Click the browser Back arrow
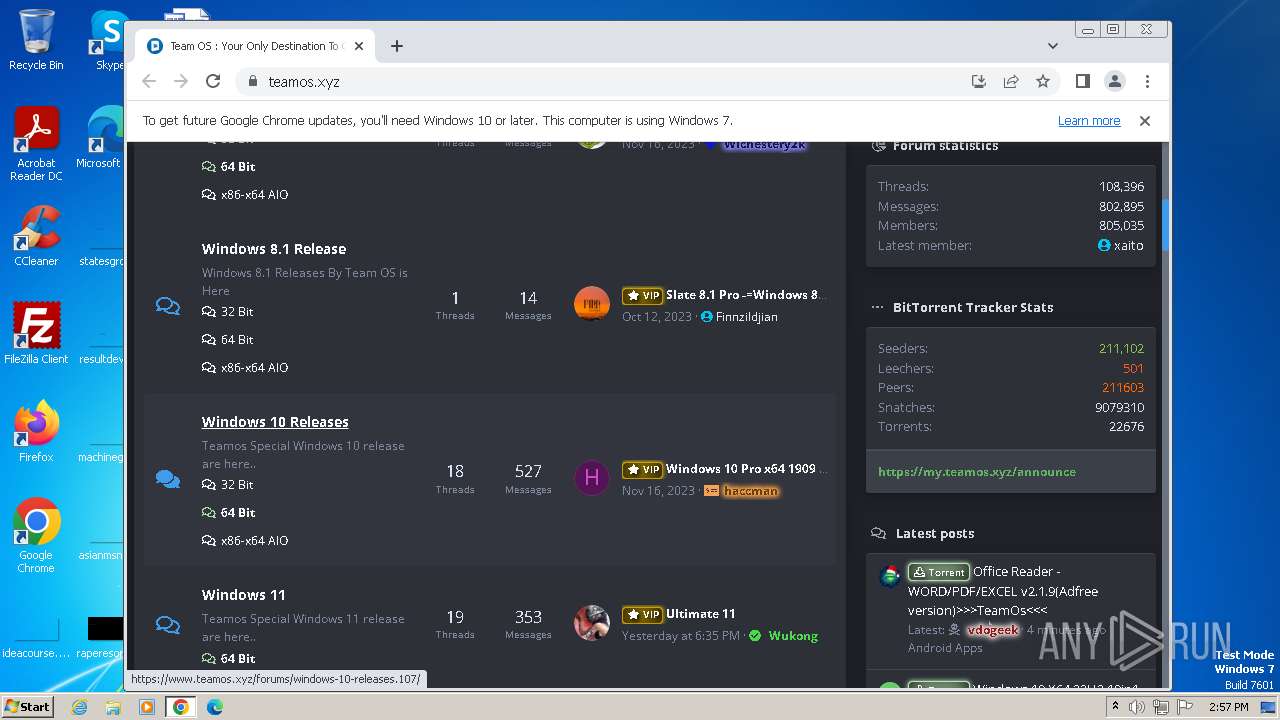This screenshot has width=1280, height=720. click(x=149, y=82)
